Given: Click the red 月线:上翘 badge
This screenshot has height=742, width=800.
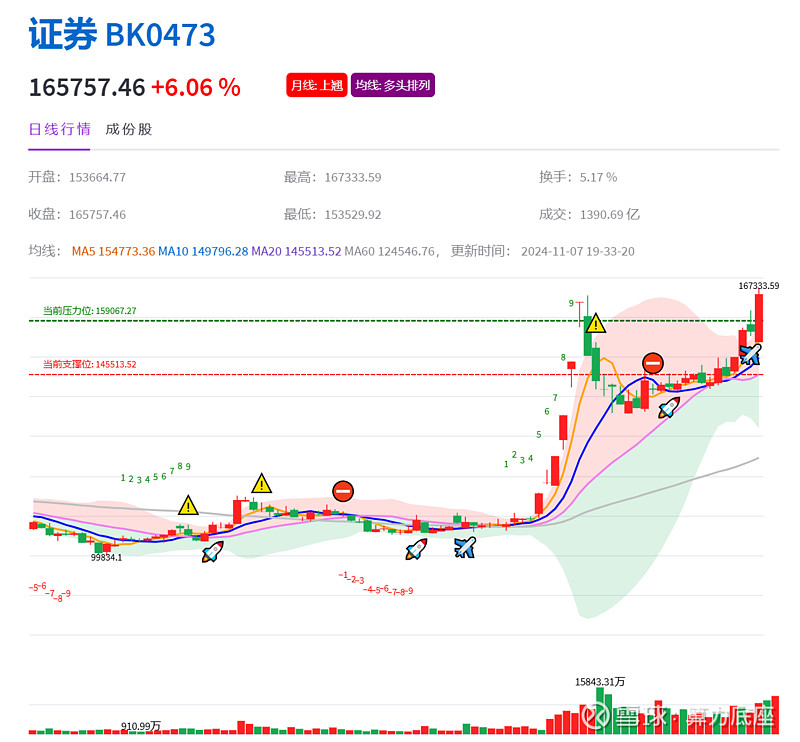Looking at the screenshot, I should (x=316, y=86).
